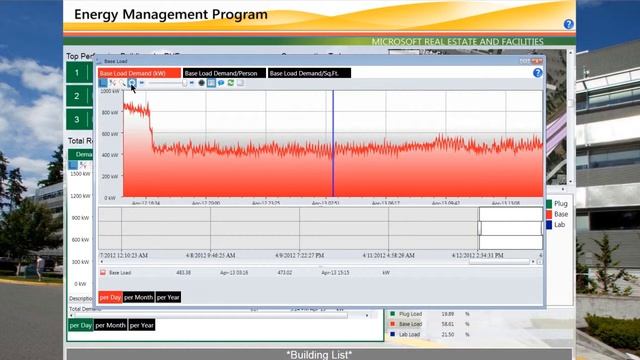Image resolution: width=640 pixels, height=360 pixels.
Task: Open help in Base Load window
Action: pyautogui.click(x=538, y=73)
